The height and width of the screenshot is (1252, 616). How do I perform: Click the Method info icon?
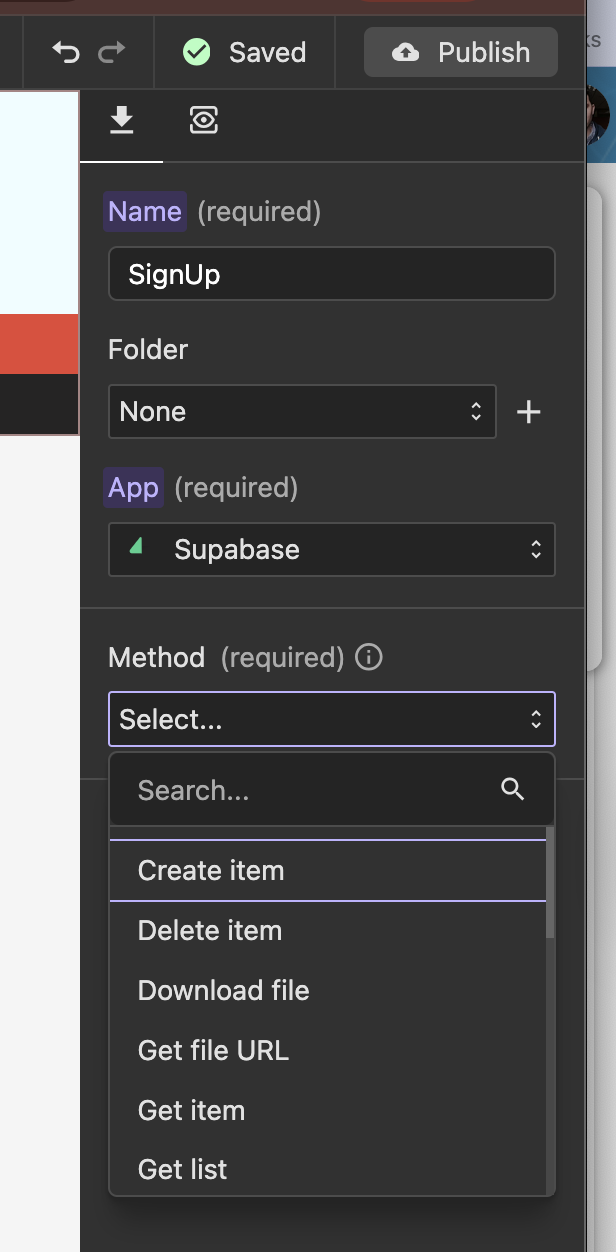click(x=369, y=657)
